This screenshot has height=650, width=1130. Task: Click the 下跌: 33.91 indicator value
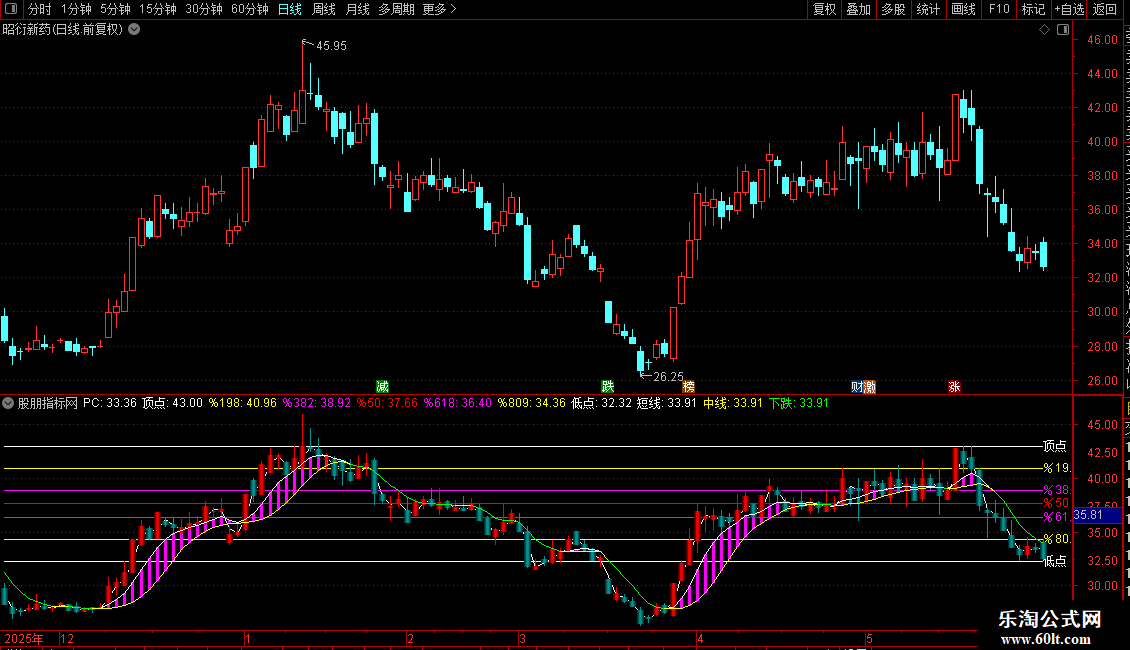(x=799, y=403)
